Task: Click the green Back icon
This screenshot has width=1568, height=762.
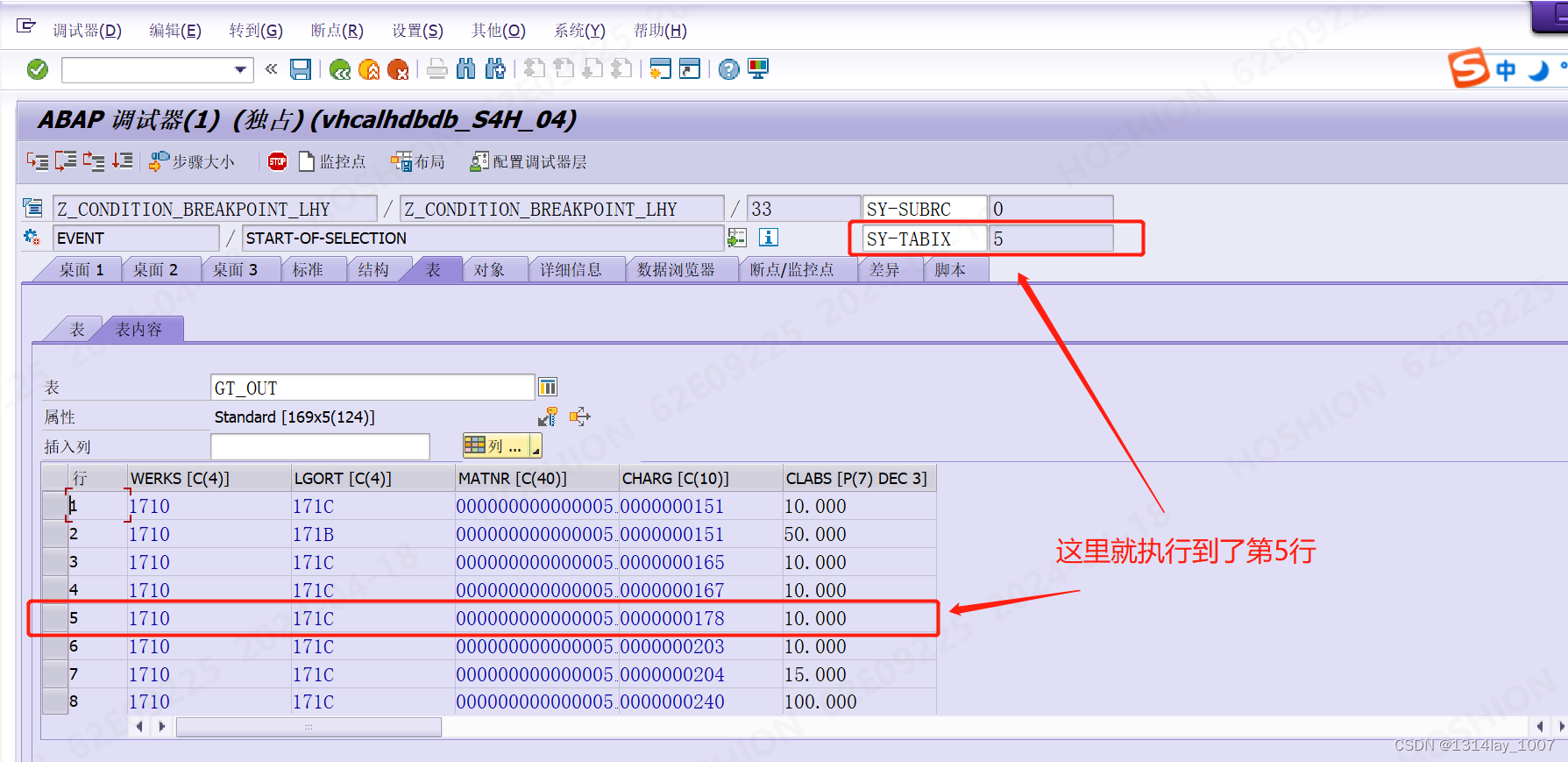Action: tap(340, 69)
